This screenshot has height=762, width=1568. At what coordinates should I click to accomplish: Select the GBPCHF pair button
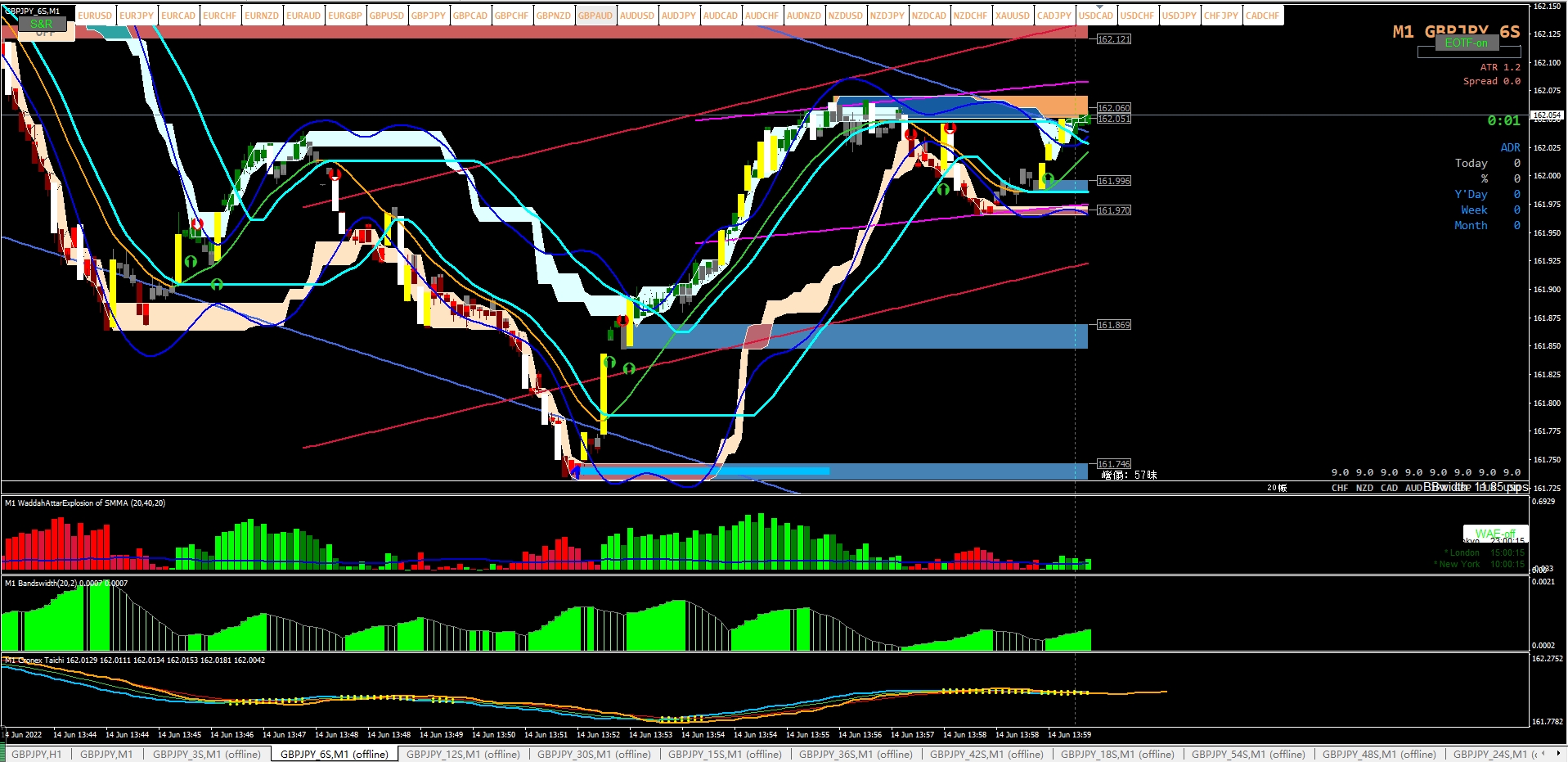tap(512, 16)
